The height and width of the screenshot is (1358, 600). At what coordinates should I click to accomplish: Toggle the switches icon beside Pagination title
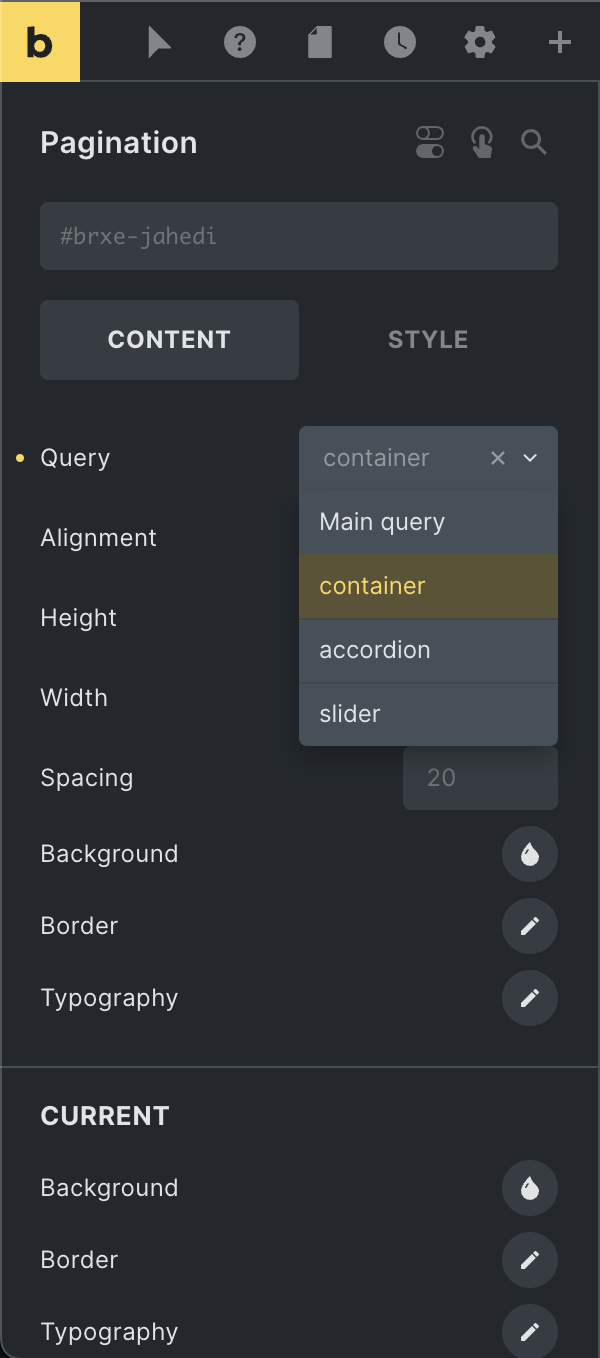point(430,142)
